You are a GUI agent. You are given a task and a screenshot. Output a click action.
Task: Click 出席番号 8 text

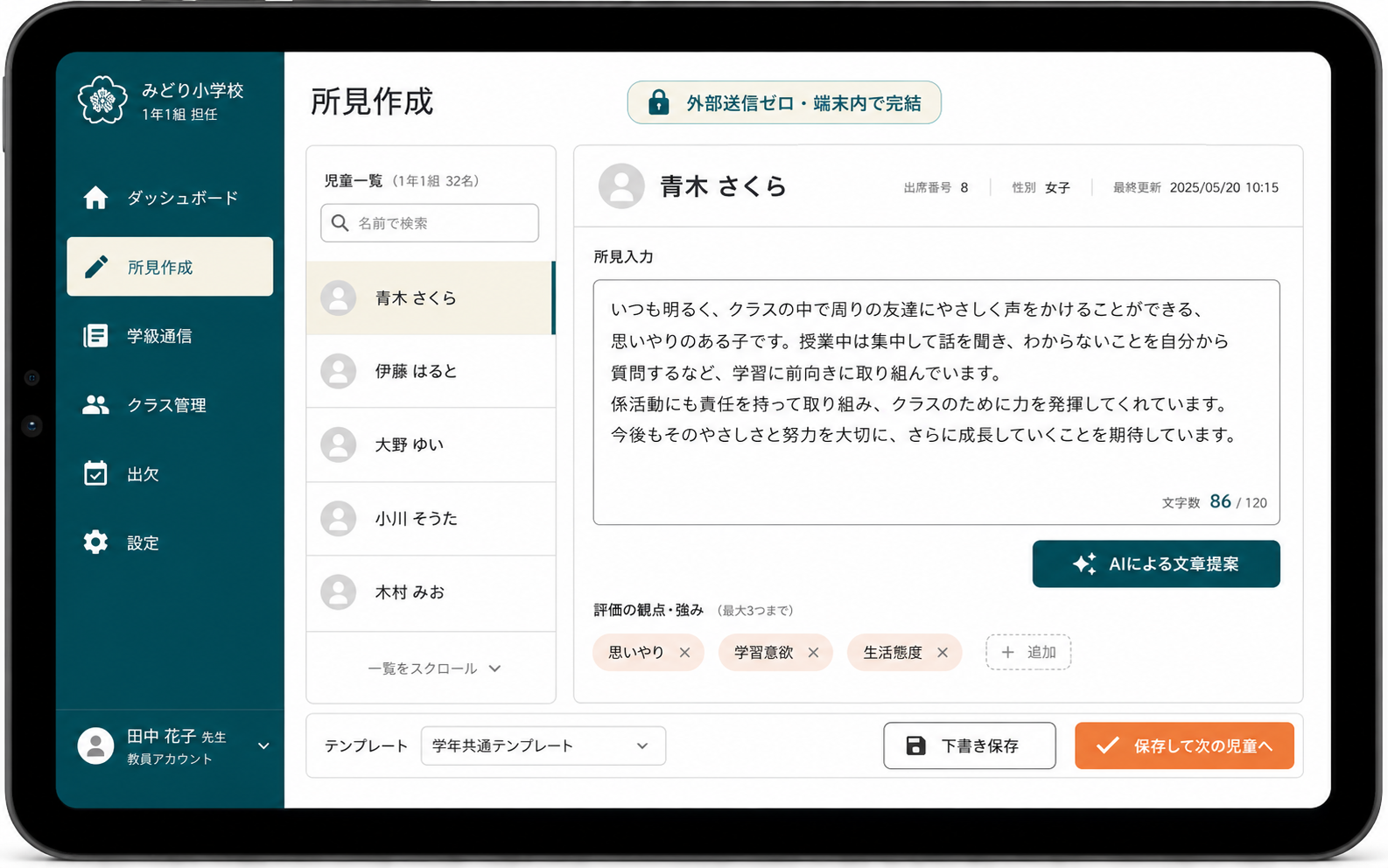point(936,187)
